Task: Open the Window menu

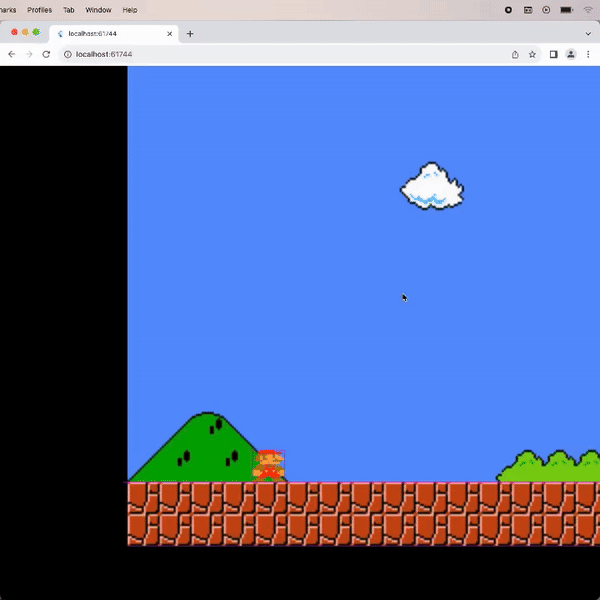Action: coord(98,9)
